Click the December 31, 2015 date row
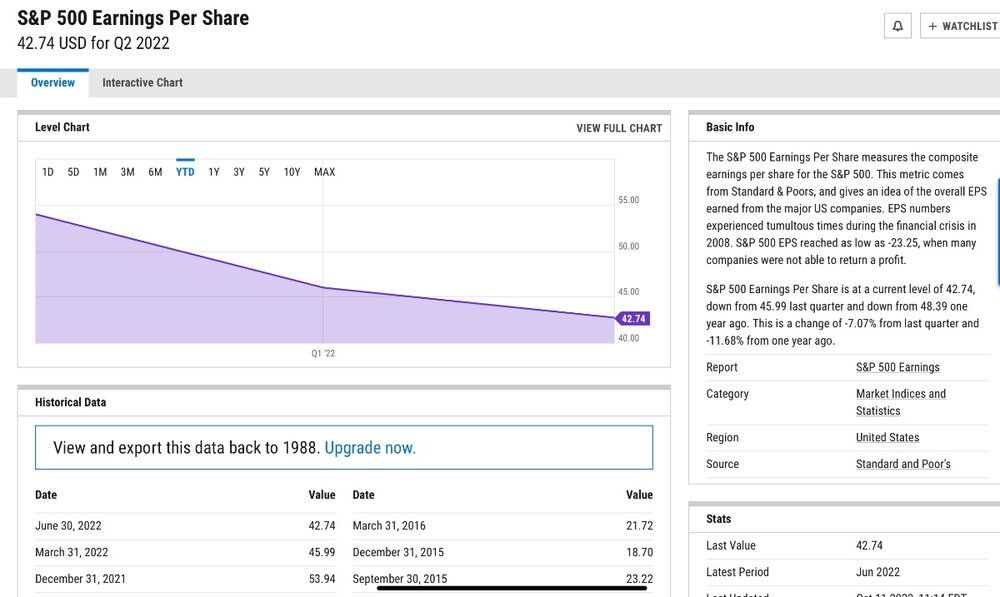Viewport: 1000px width, 597px height. pos(503,552)
